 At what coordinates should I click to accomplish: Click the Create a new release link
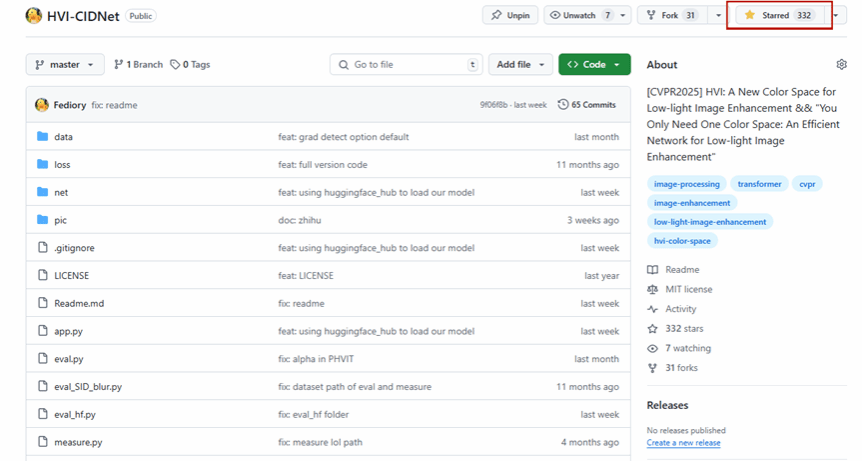683,443
